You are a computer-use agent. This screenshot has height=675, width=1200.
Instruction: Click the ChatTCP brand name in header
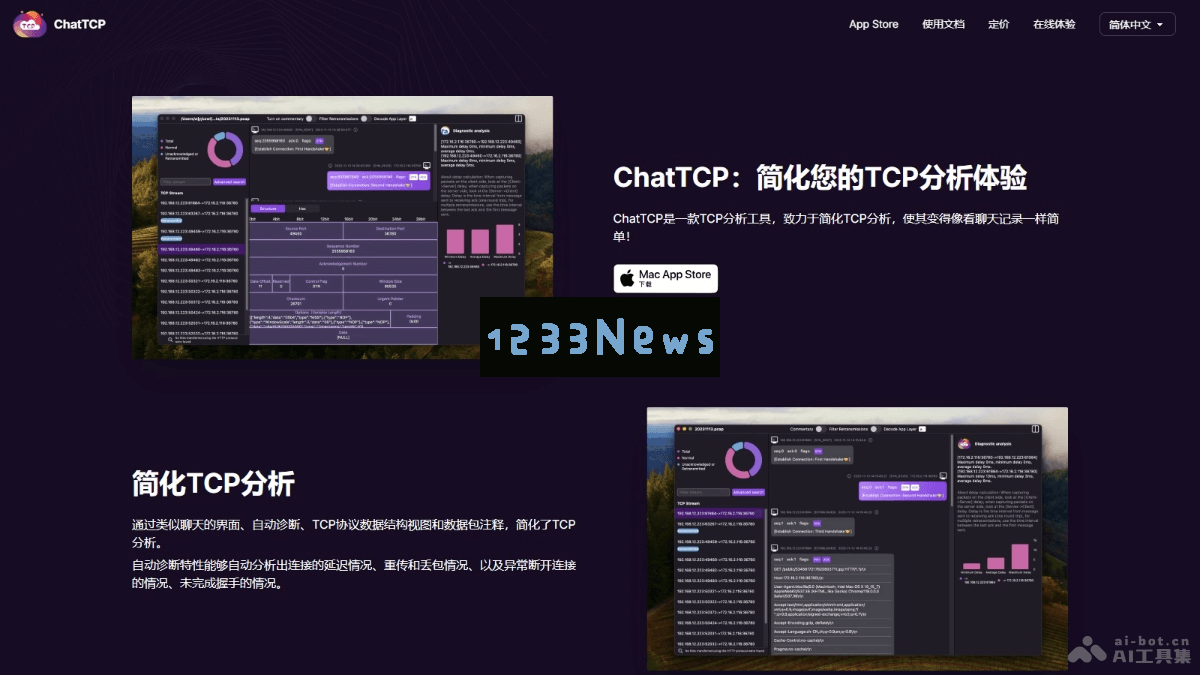80,24
